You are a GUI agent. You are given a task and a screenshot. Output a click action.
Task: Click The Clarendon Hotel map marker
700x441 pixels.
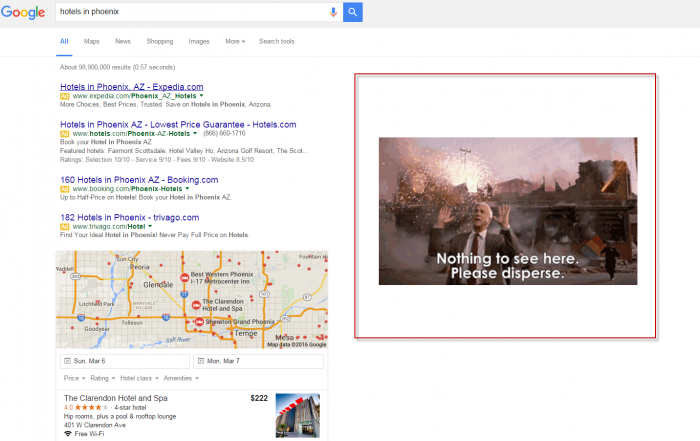coord(195,304)
